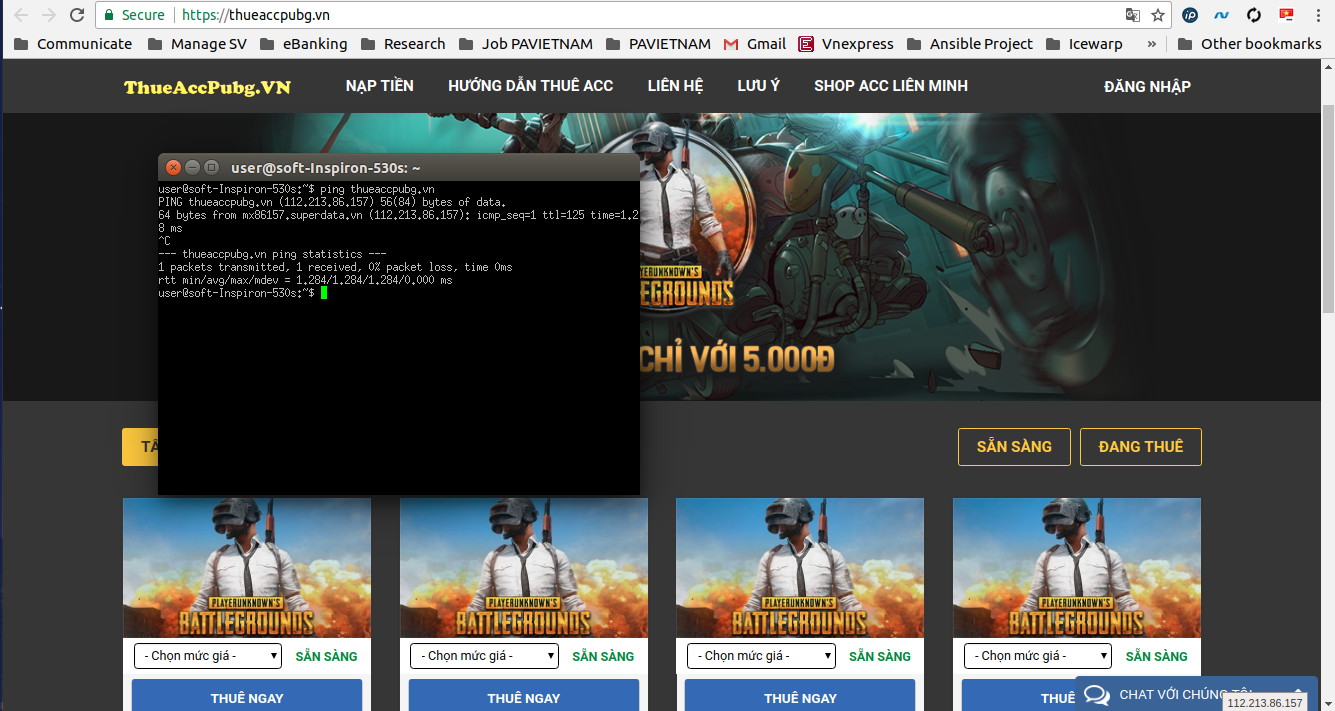Close the terminal window with red button
This screenshot has width=1335, height=711.
coord(173,167)
